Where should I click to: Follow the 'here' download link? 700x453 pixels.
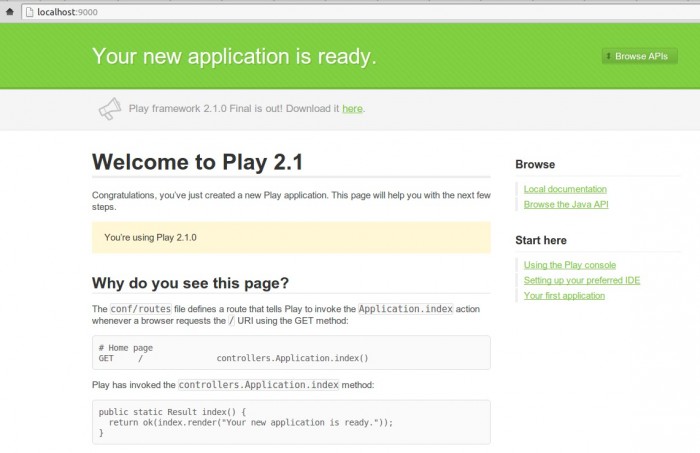(x=352, y=108)
